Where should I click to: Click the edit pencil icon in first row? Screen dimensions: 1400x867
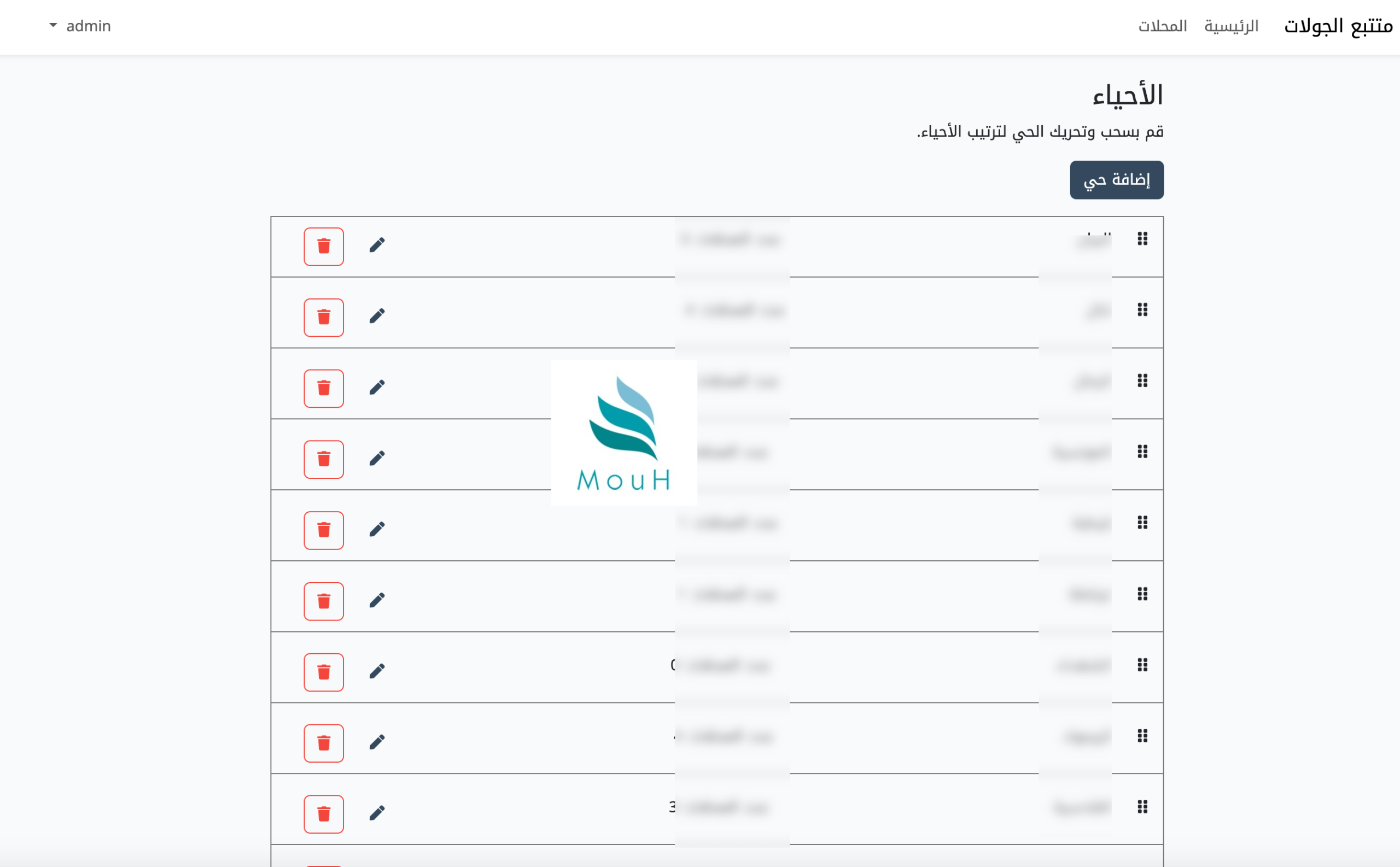coord(377,245)
